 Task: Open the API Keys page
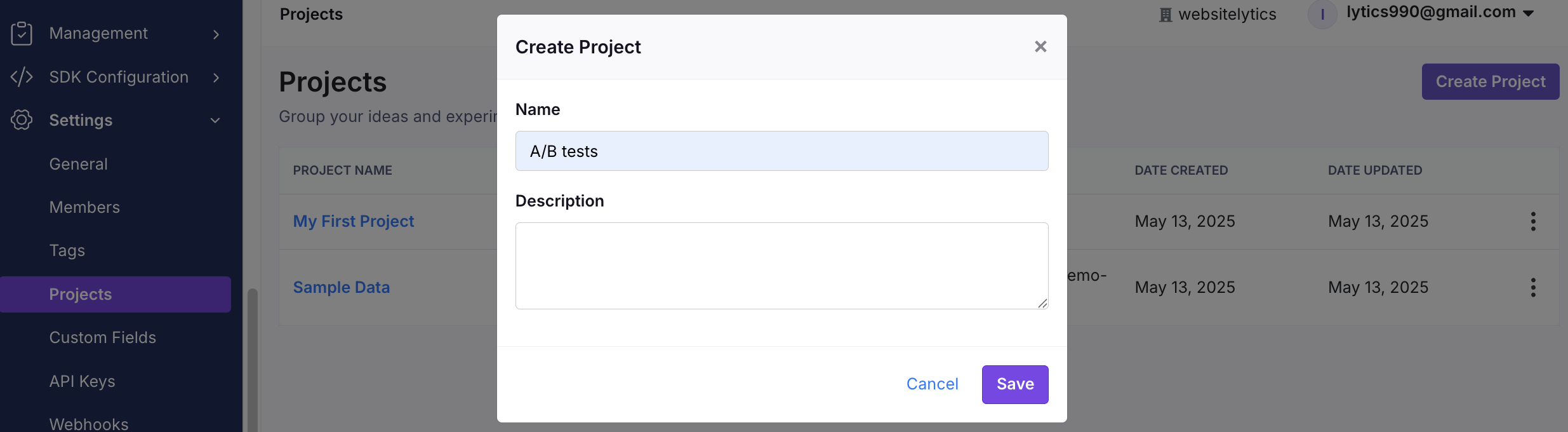(83, 381)
